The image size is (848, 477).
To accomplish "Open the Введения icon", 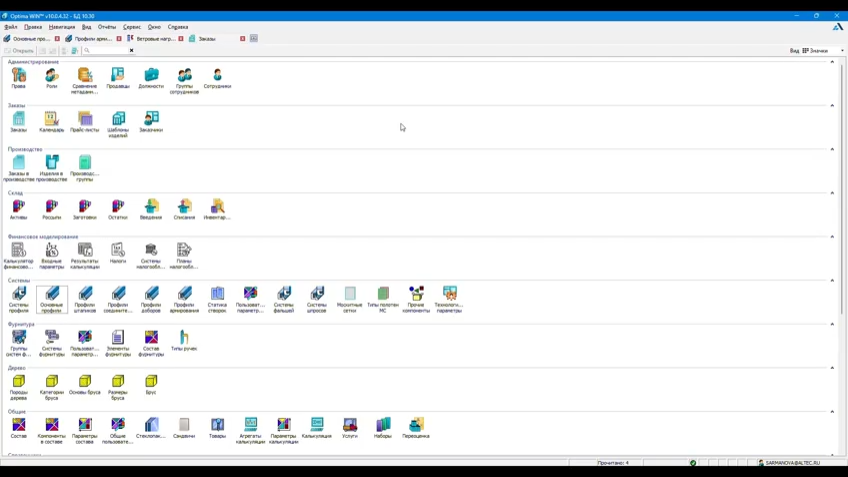I will (x=151, y=209).
